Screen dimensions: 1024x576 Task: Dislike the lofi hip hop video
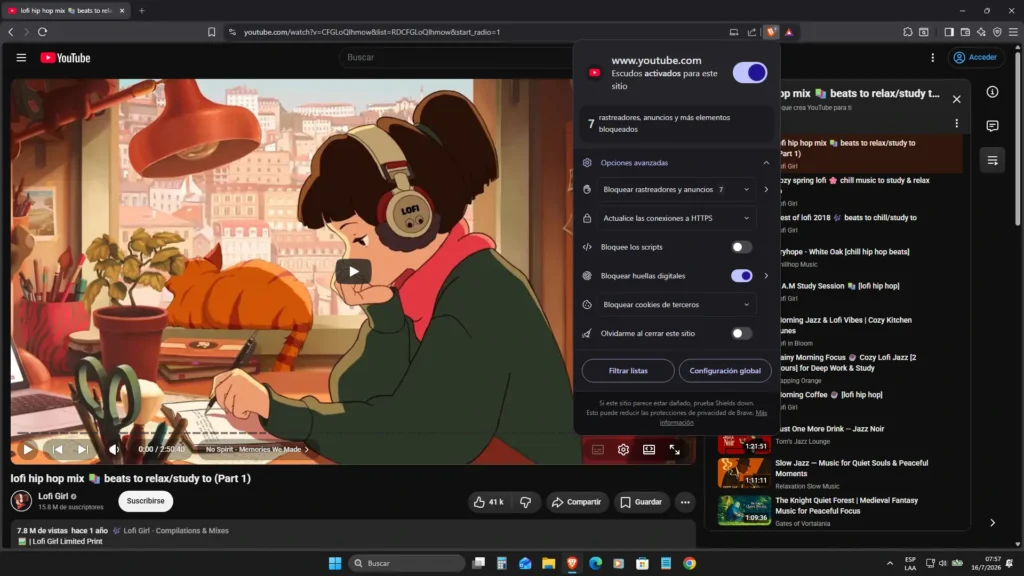pos(525,502)
